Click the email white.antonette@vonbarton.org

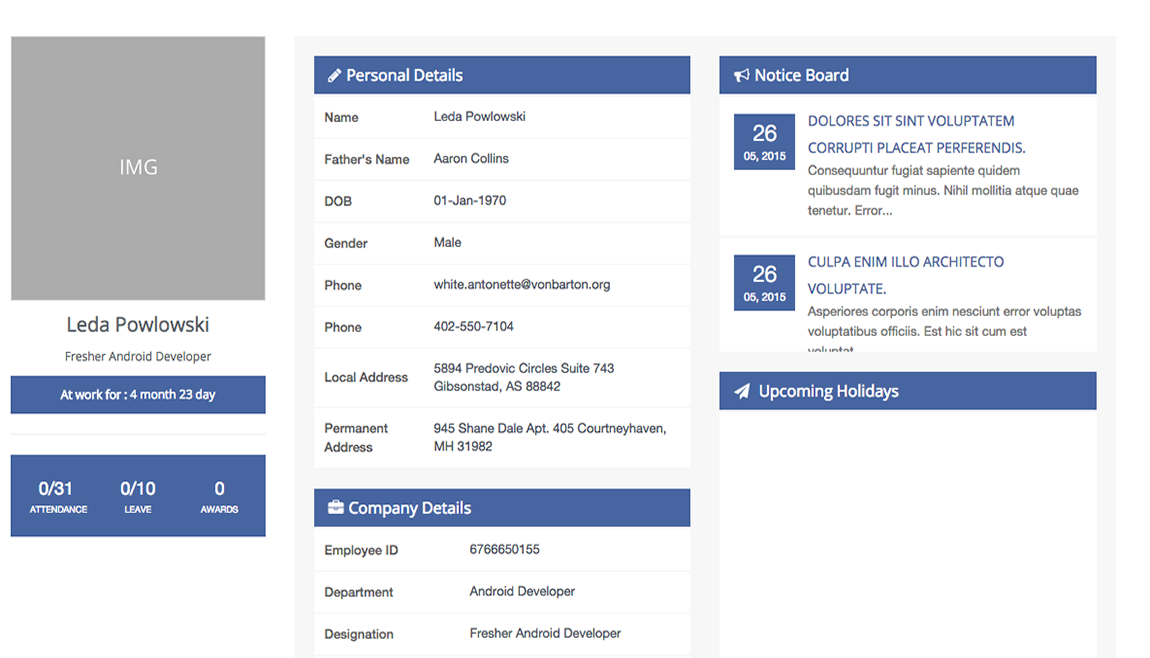pos(521,285)
